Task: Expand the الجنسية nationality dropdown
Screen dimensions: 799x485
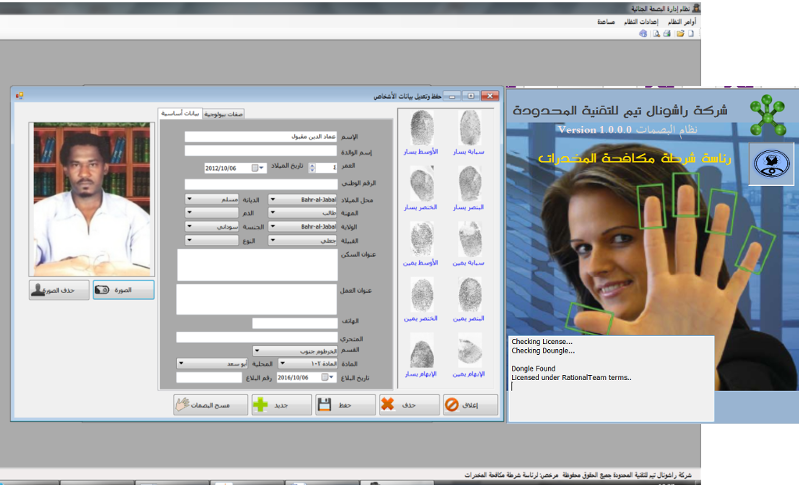Action: [191, 226]
